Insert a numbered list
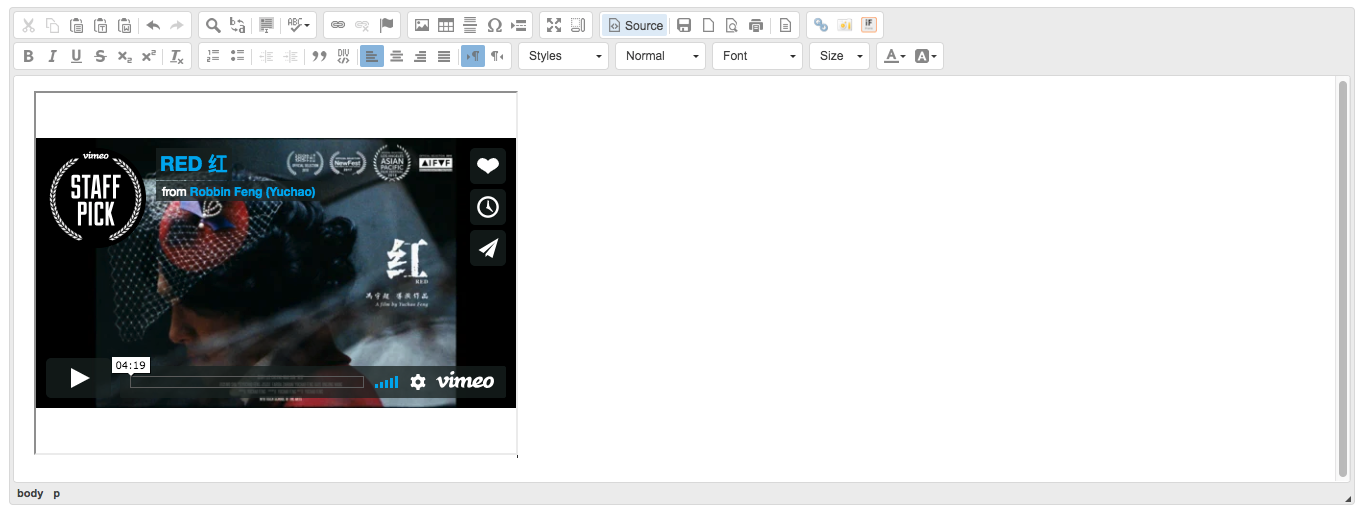 [213, 56]
